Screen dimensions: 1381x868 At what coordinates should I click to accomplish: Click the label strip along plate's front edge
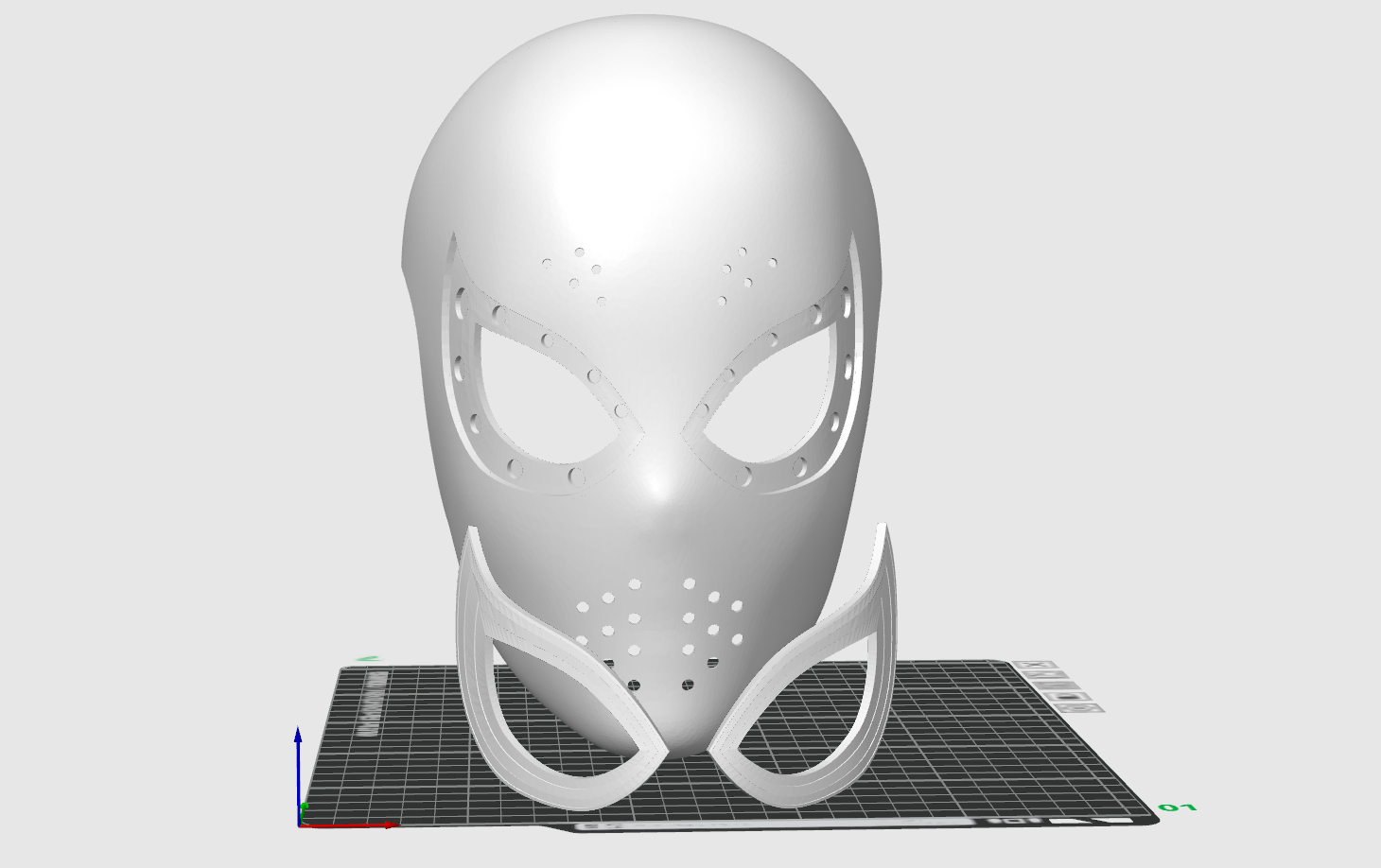point(785,826)
